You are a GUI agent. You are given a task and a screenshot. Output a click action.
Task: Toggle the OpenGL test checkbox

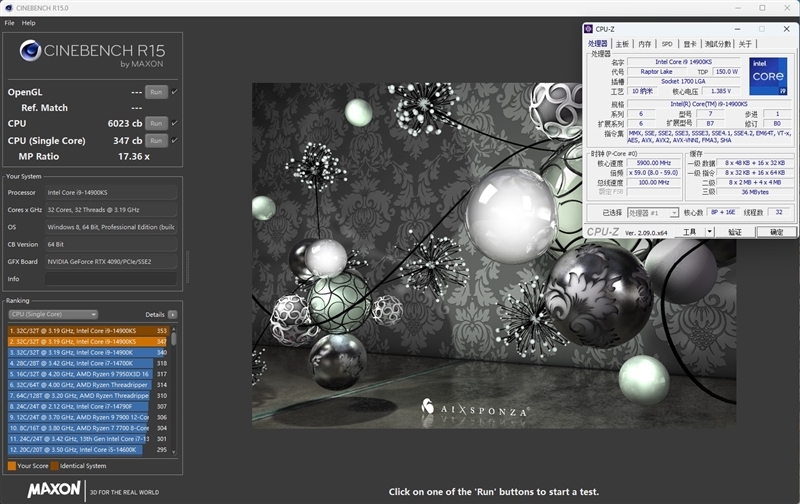174,92
